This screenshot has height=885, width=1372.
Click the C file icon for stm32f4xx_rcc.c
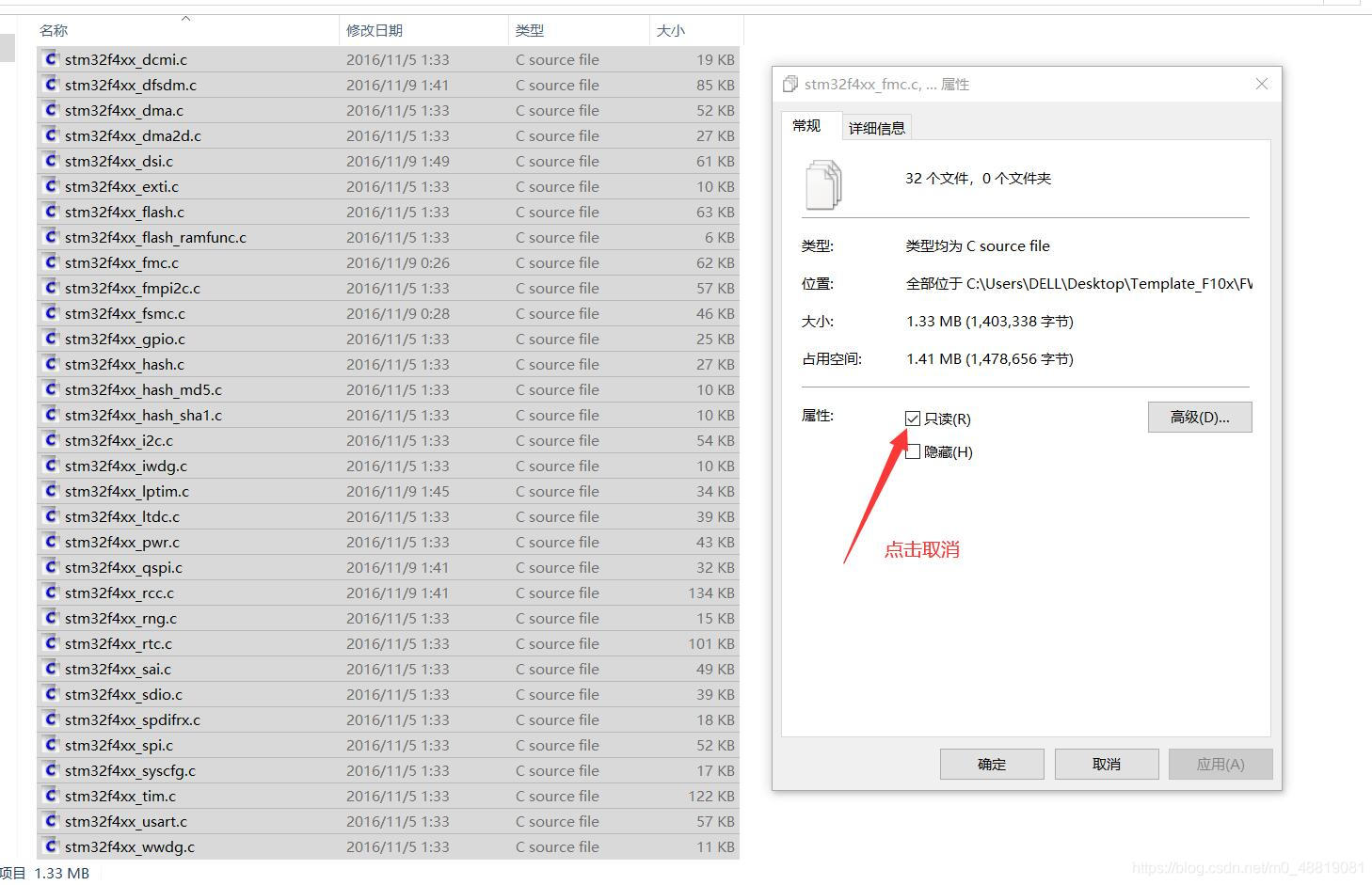point(51,592)
